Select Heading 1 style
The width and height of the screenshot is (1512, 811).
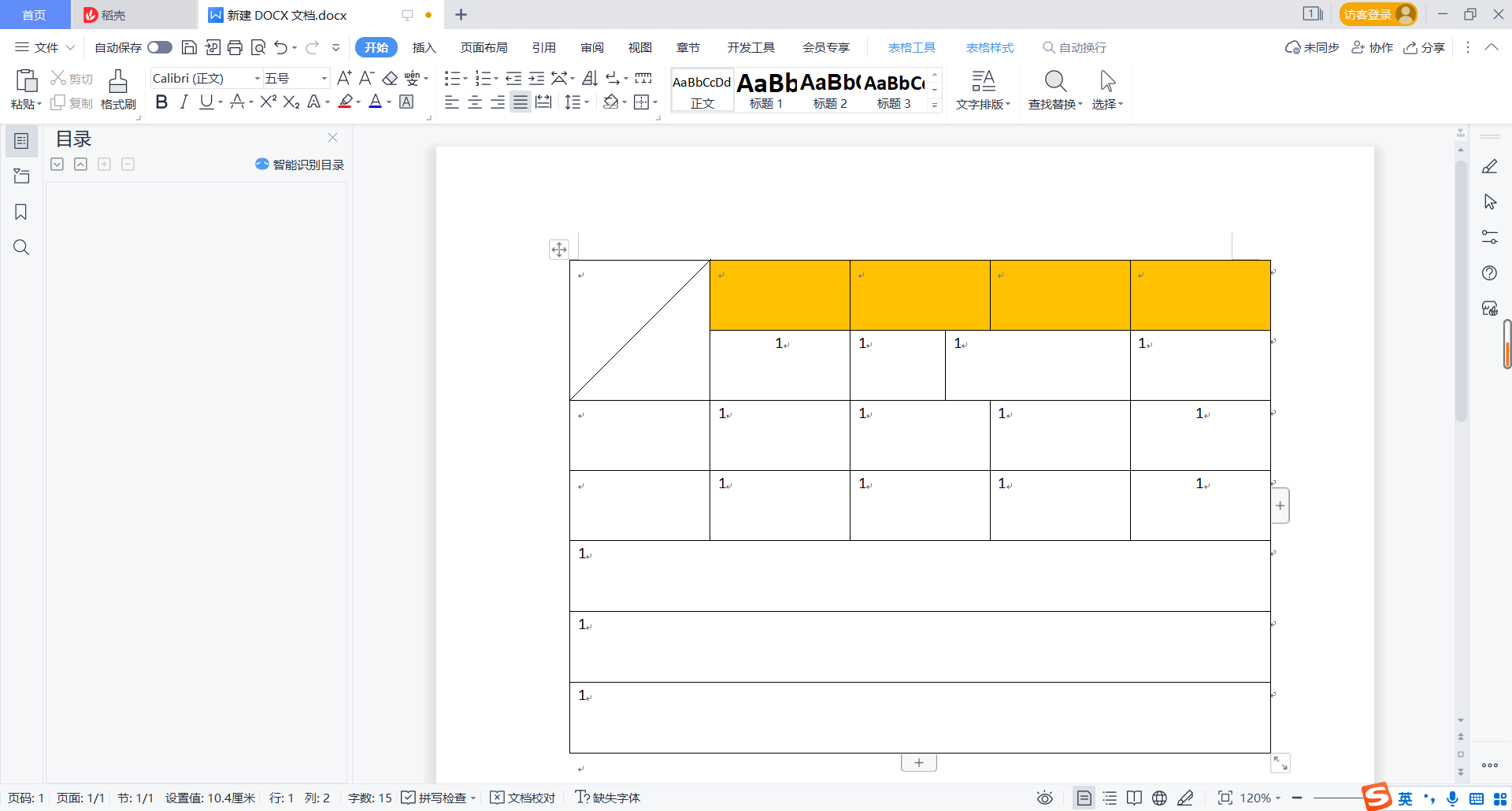coord(766,90)
